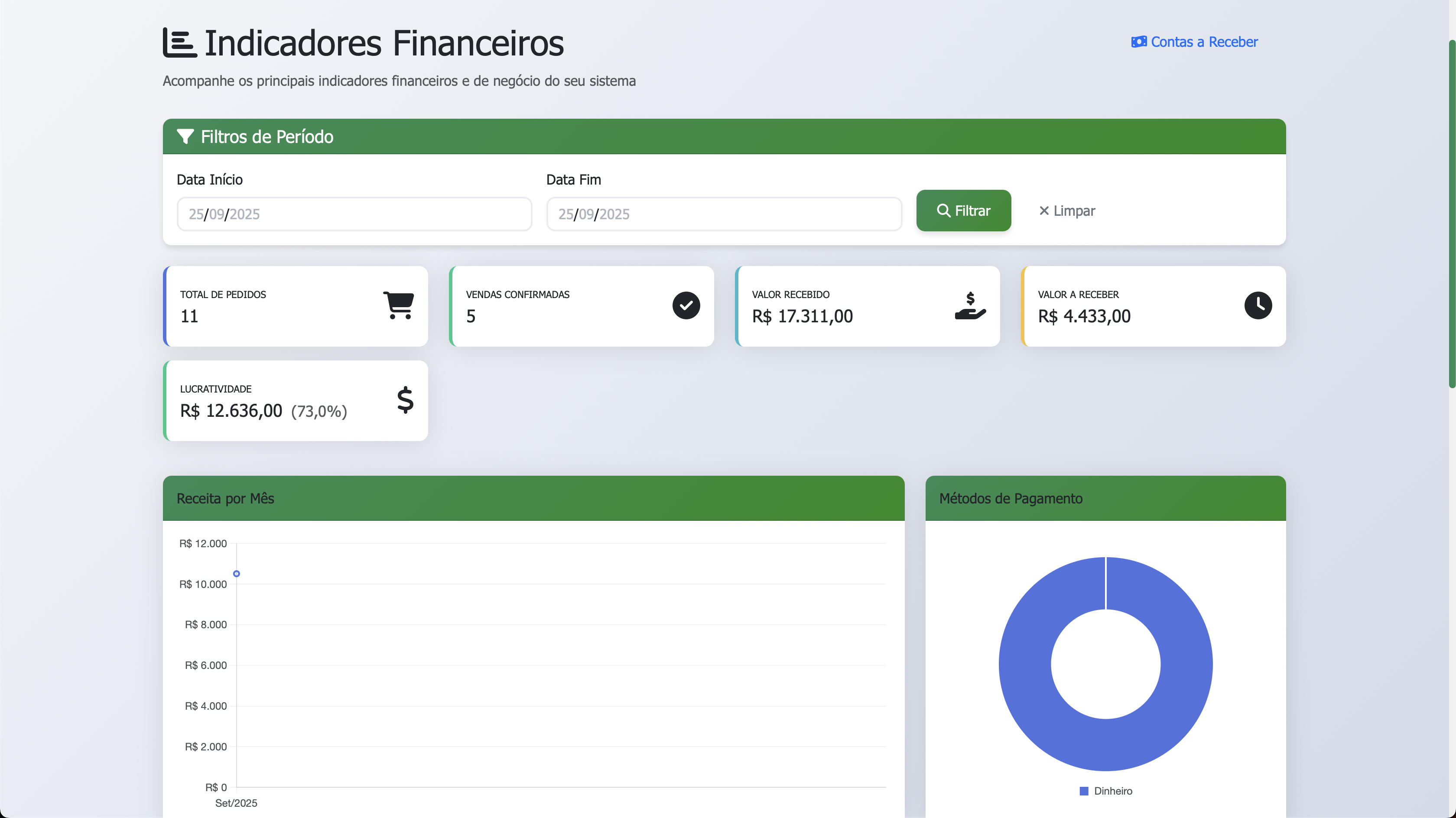The height and width of the screenshot is (818, 1456).
Task: Toggle the Dinheiro legend under the payment chart
Action: coord(1105,791)
